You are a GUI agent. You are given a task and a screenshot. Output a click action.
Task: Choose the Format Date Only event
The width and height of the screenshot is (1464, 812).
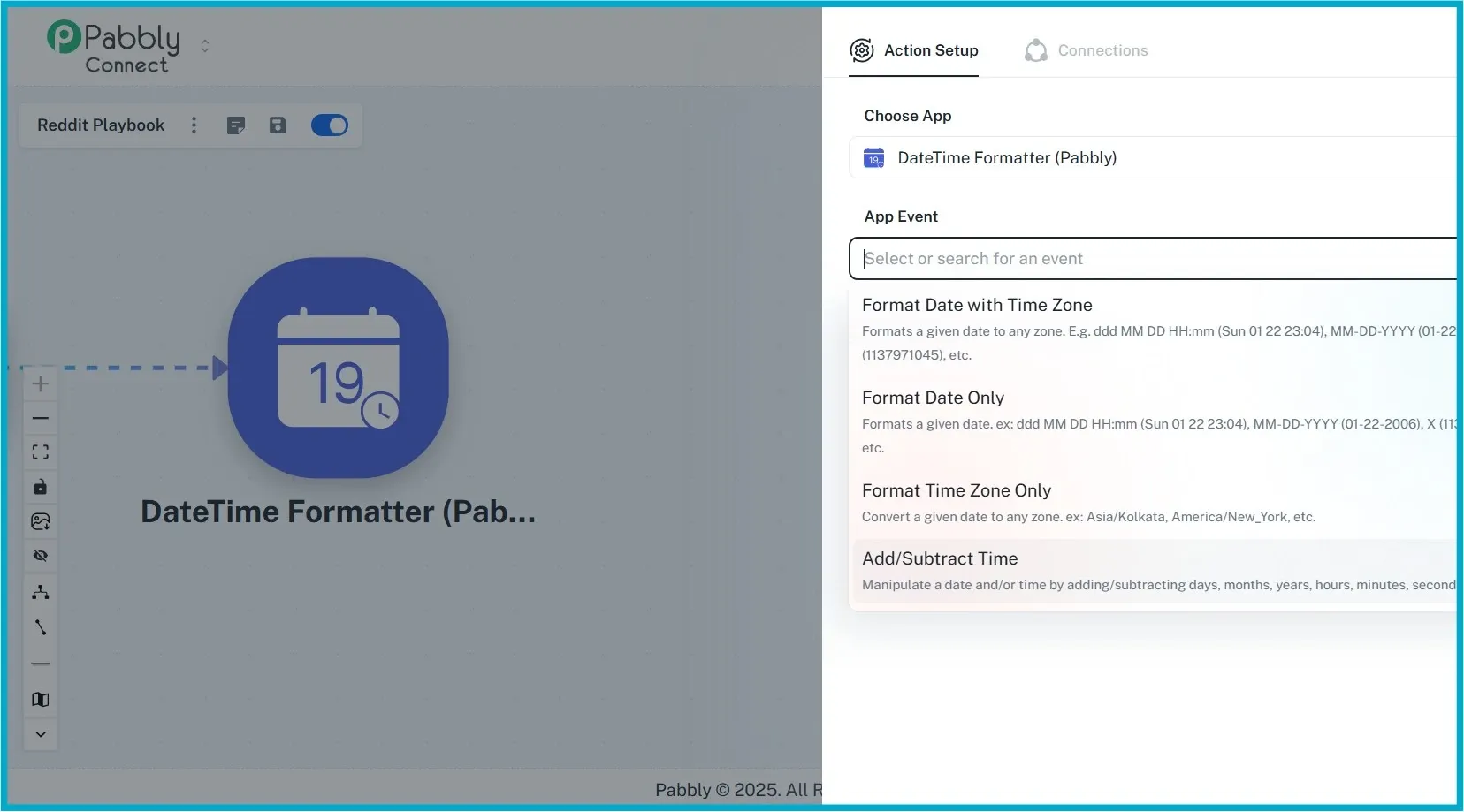pos(933,398)
